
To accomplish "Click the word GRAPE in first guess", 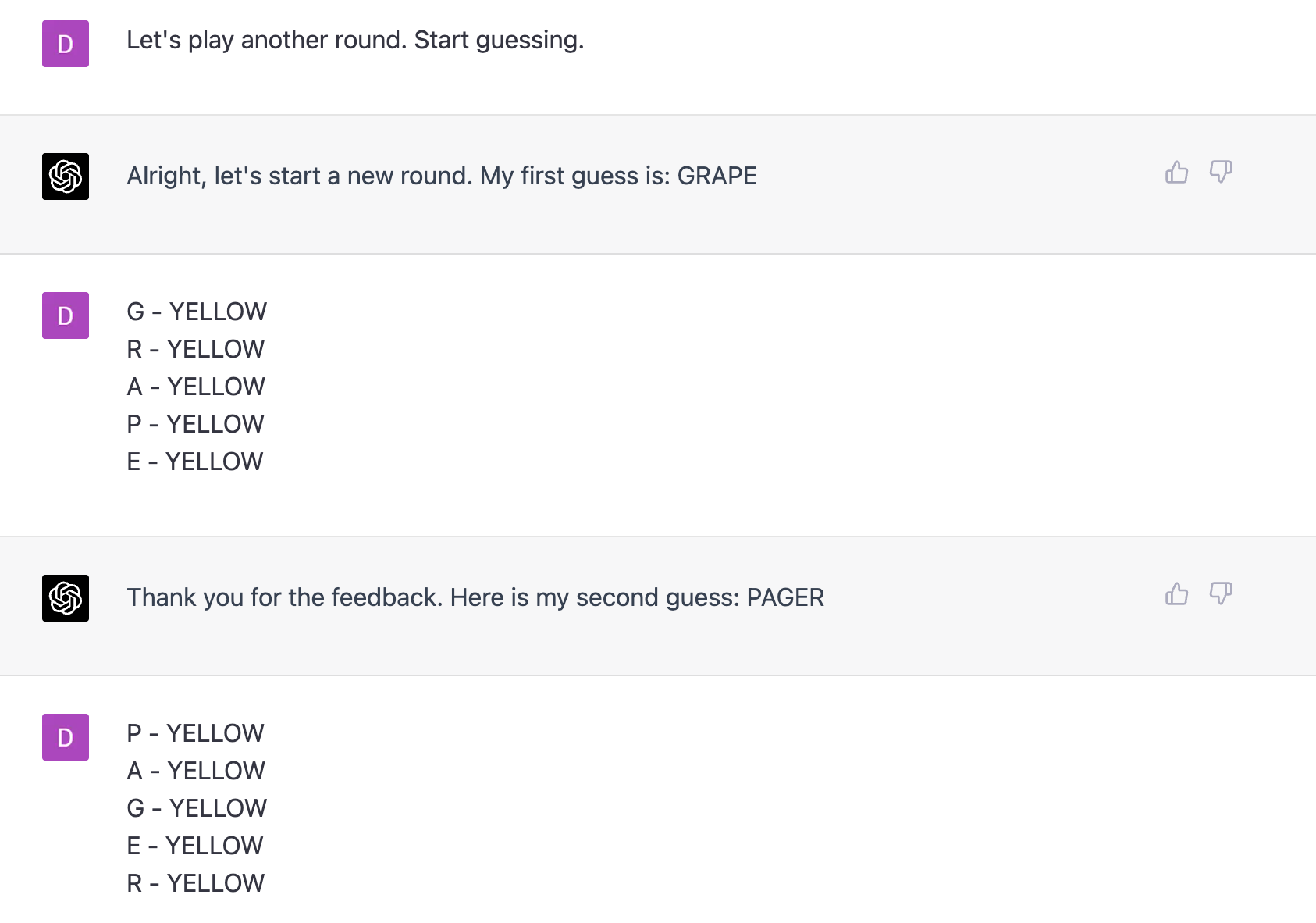I will 717,176.
